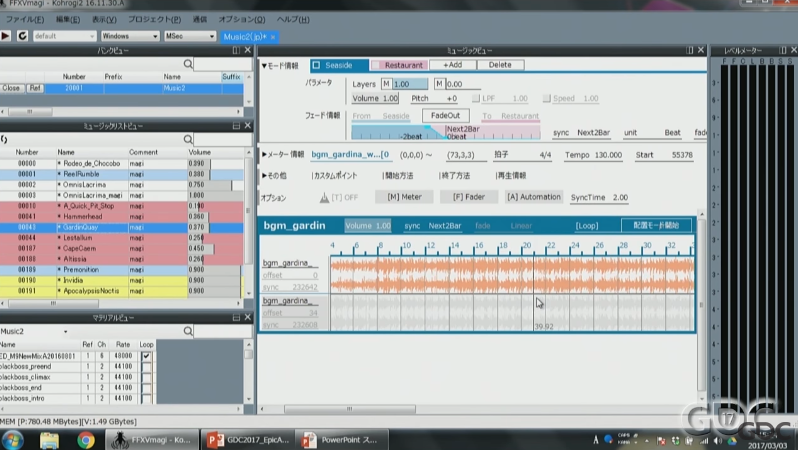Click the [A] Automation button
Viewport: 798px width, 450px height.
[x=533, y=198]
